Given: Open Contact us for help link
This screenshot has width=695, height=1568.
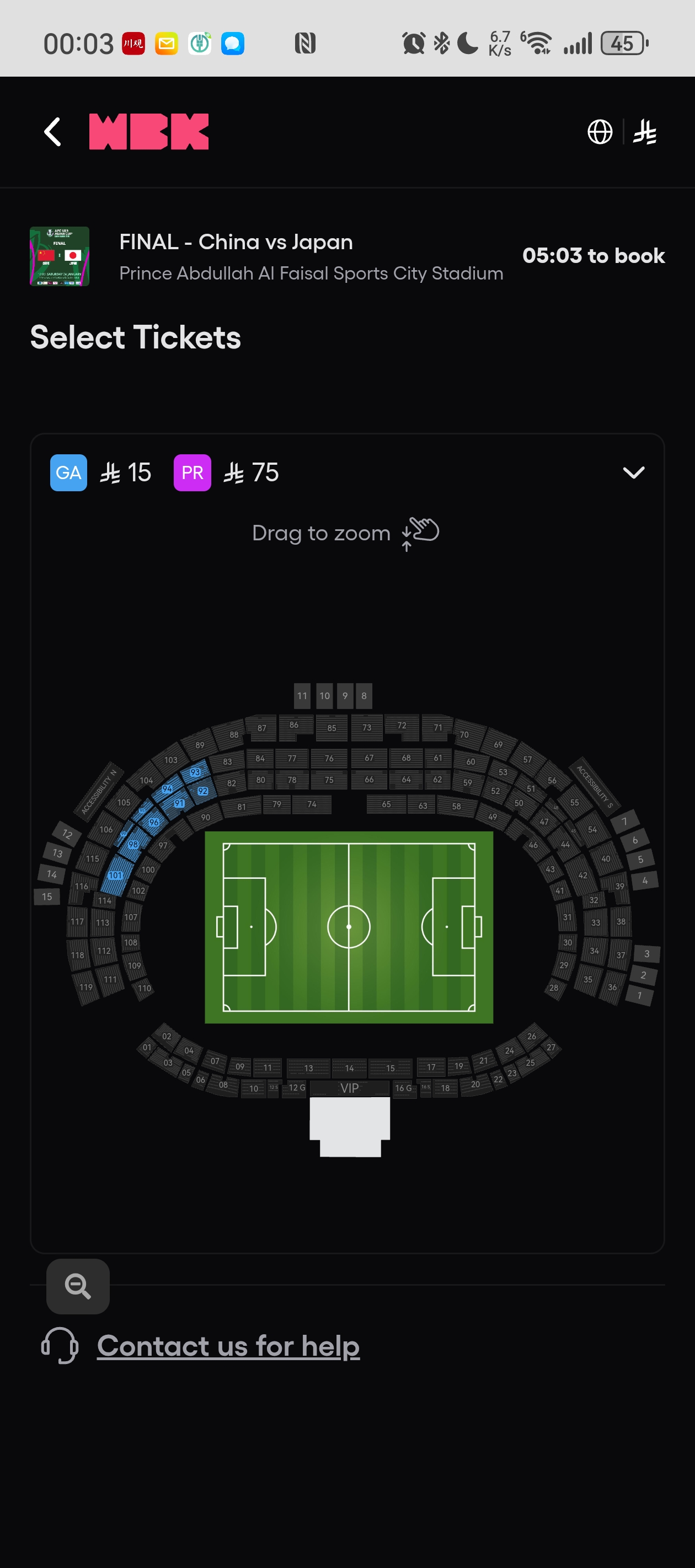Looking at the screenshot, I should (228, 1345).
